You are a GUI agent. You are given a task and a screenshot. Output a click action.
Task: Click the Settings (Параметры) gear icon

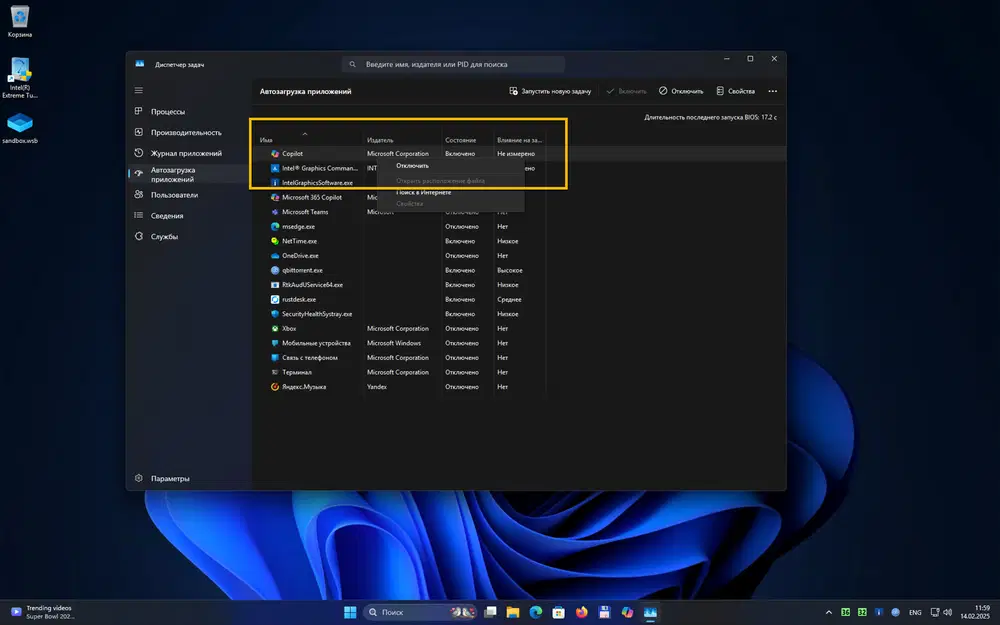coord(139,478)
